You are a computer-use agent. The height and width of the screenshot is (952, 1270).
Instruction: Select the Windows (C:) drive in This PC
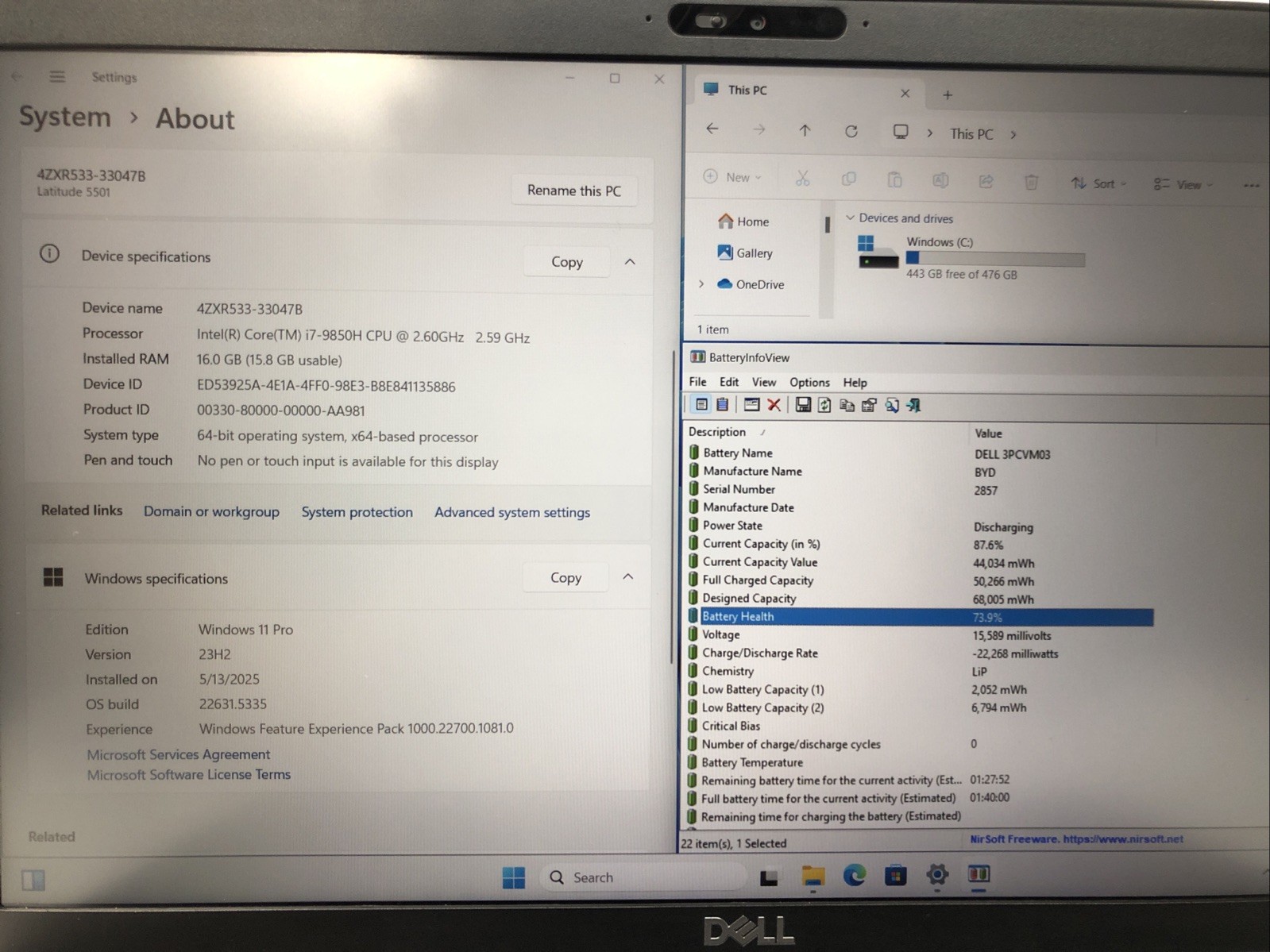[971, 256]
